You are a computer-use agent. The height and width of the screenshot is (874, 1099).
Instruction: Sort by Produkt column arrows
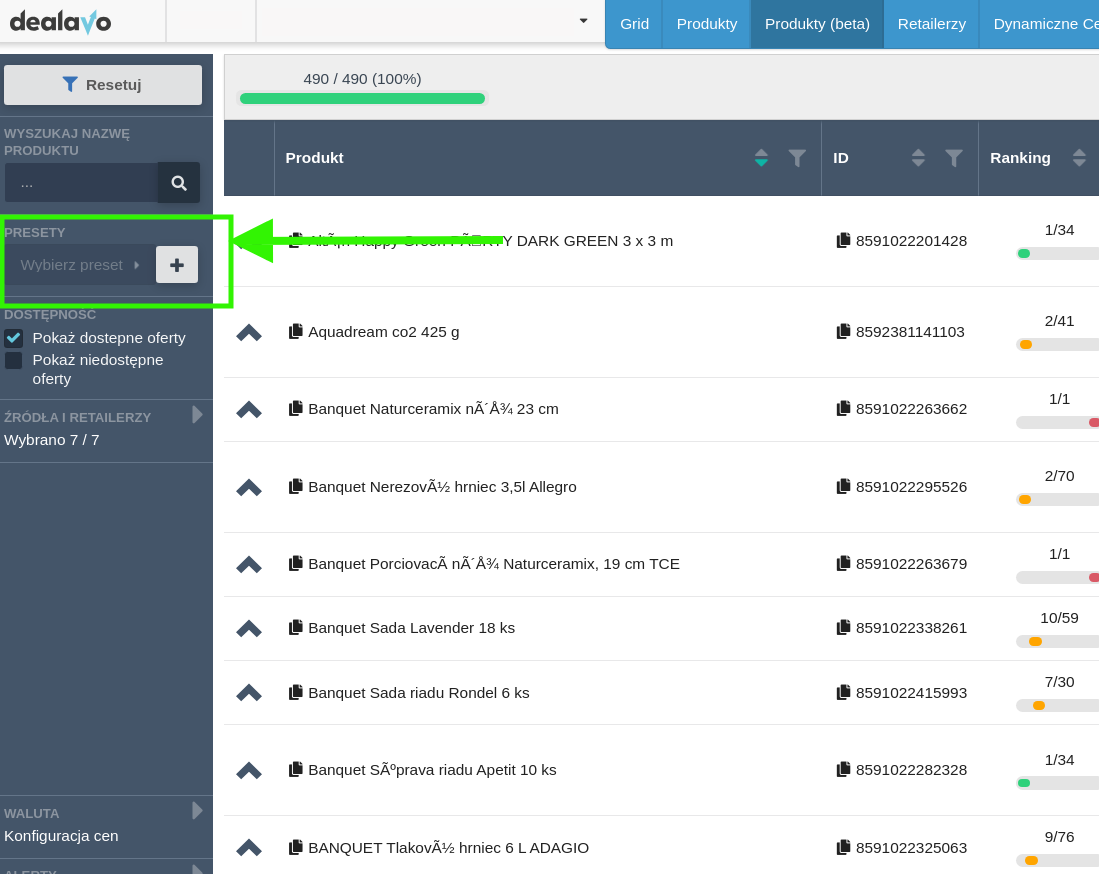(x=761, y=158)
